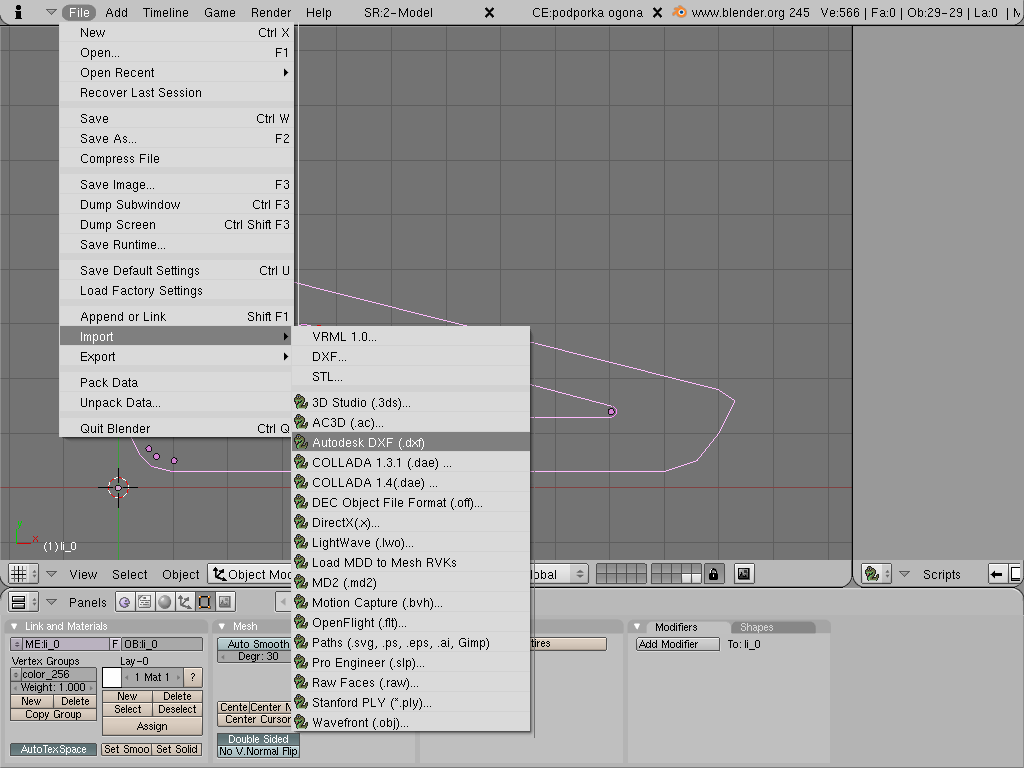Open the Scripts window type Python selector
This screenshot has height=768, width=1024.
(x=876, y=574)
